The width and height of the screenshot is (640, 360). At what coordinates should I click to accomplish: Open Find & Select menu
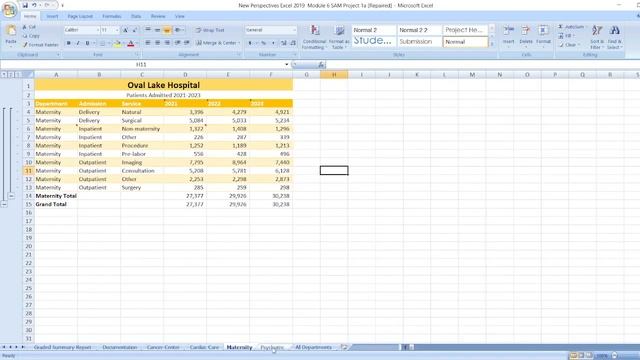pyautogui.click(x=614, y=37)
